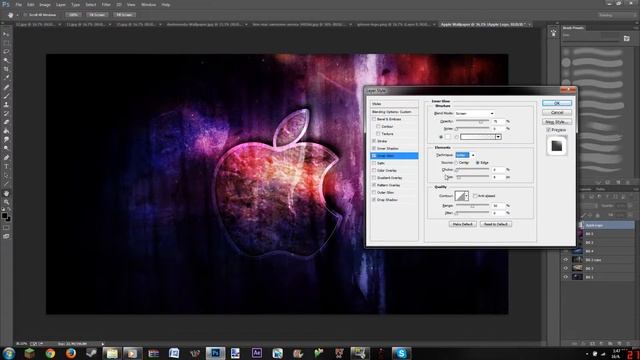The image size is (640, 360).
Task: Toggle Inner Shadow effect checkbox
Action: 373,148
